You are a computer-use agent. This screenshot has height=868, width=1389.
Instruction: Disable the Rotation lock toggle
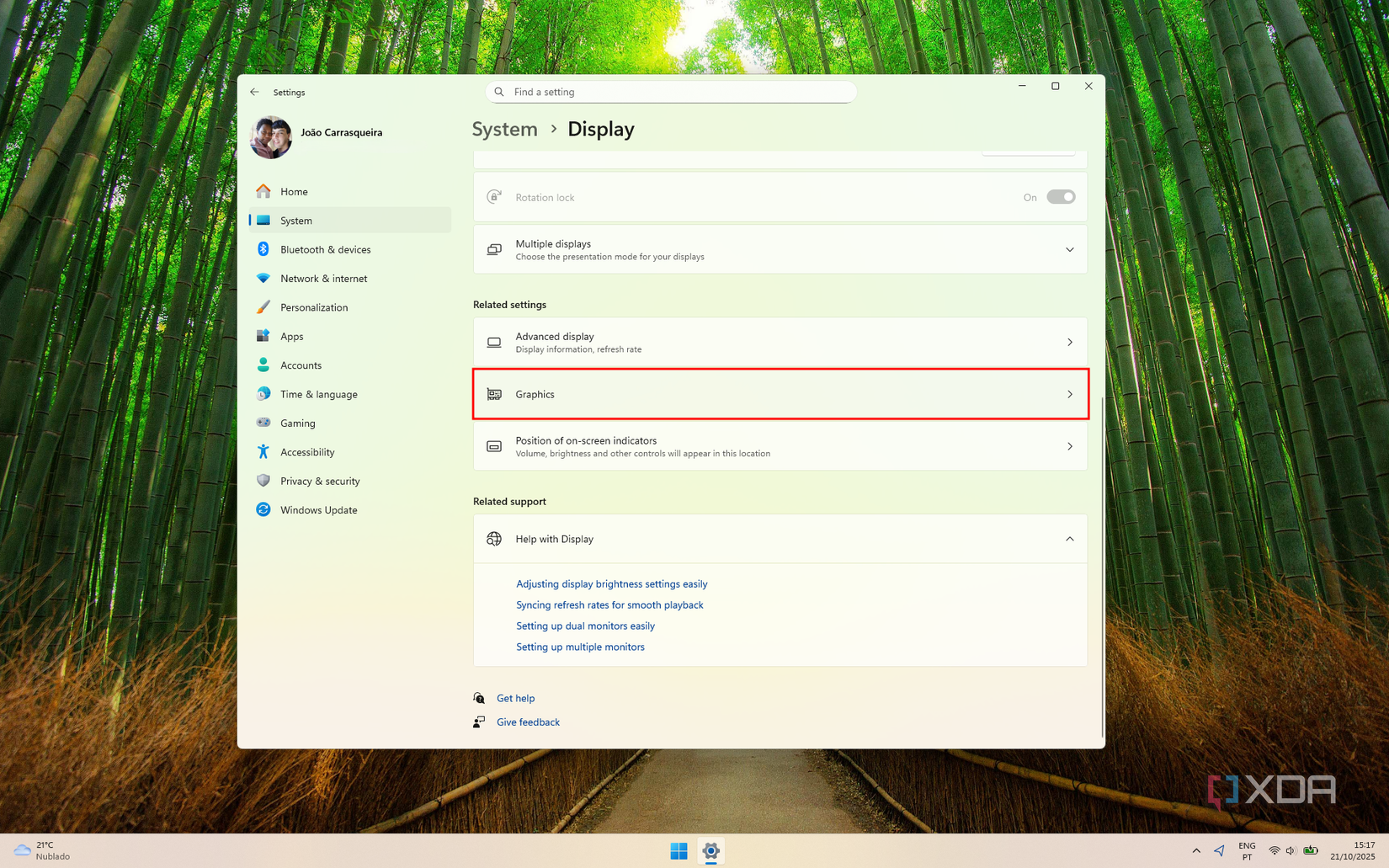(x=1060, y=196)
